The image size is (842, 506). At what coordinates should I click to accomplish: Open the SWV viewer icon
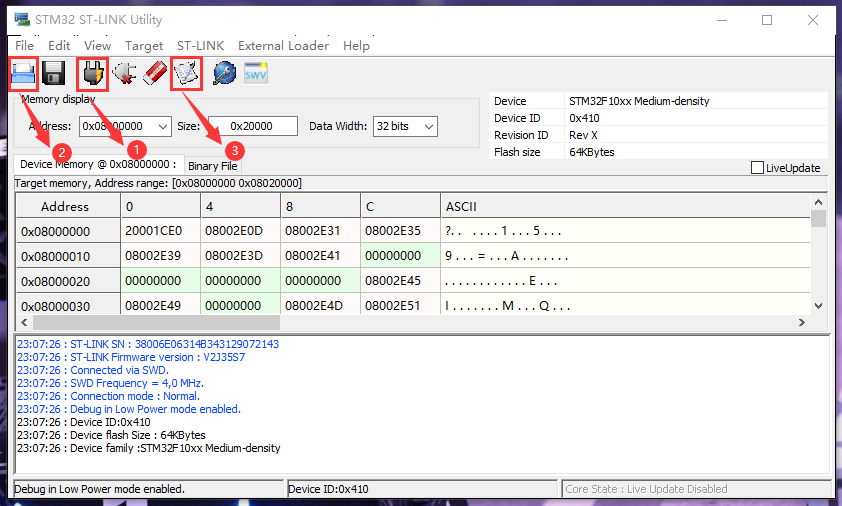[256, 73]
